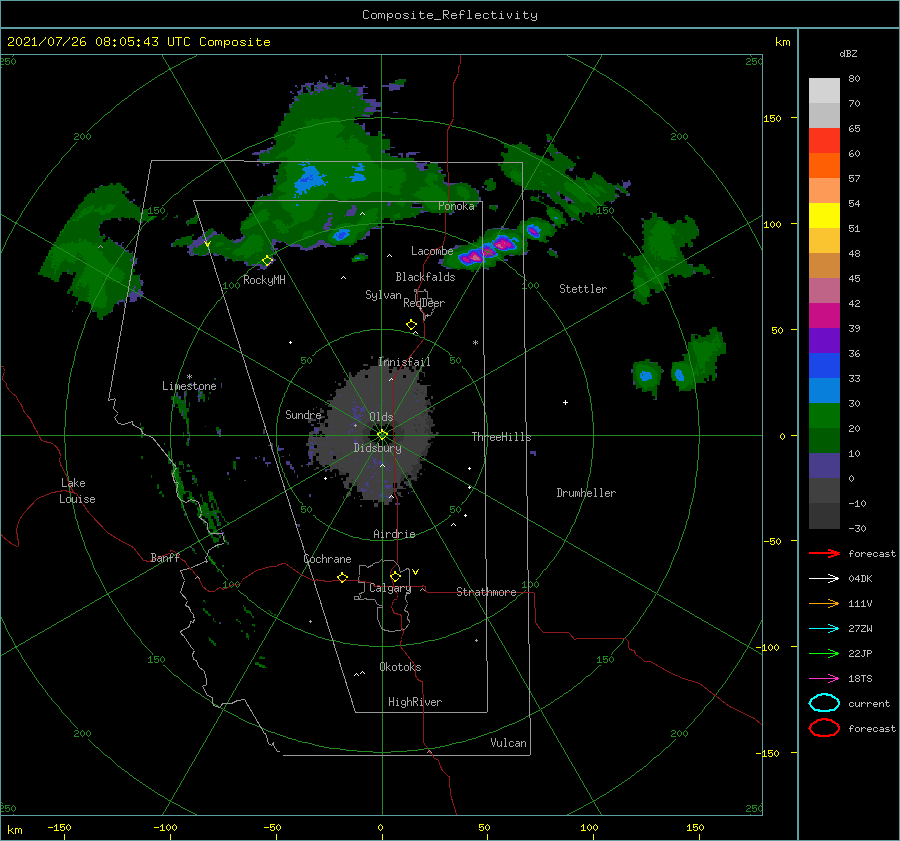Click the ThreeHills label
The height and width of the screenshot is (841, 900).
tap(501, 437)
